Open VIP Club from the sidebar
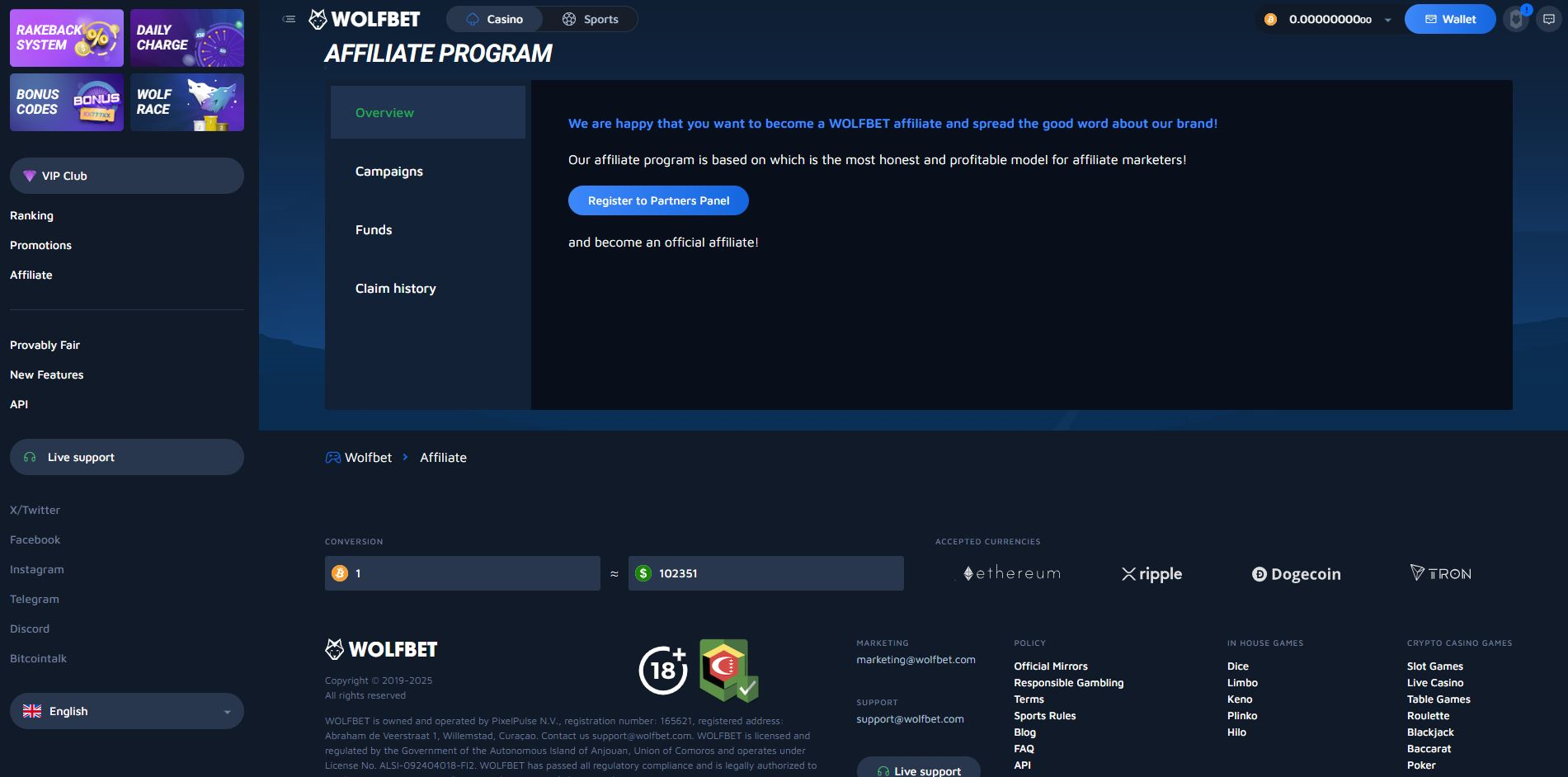The height and width of the screenshot is (777, 1568). 127,176
